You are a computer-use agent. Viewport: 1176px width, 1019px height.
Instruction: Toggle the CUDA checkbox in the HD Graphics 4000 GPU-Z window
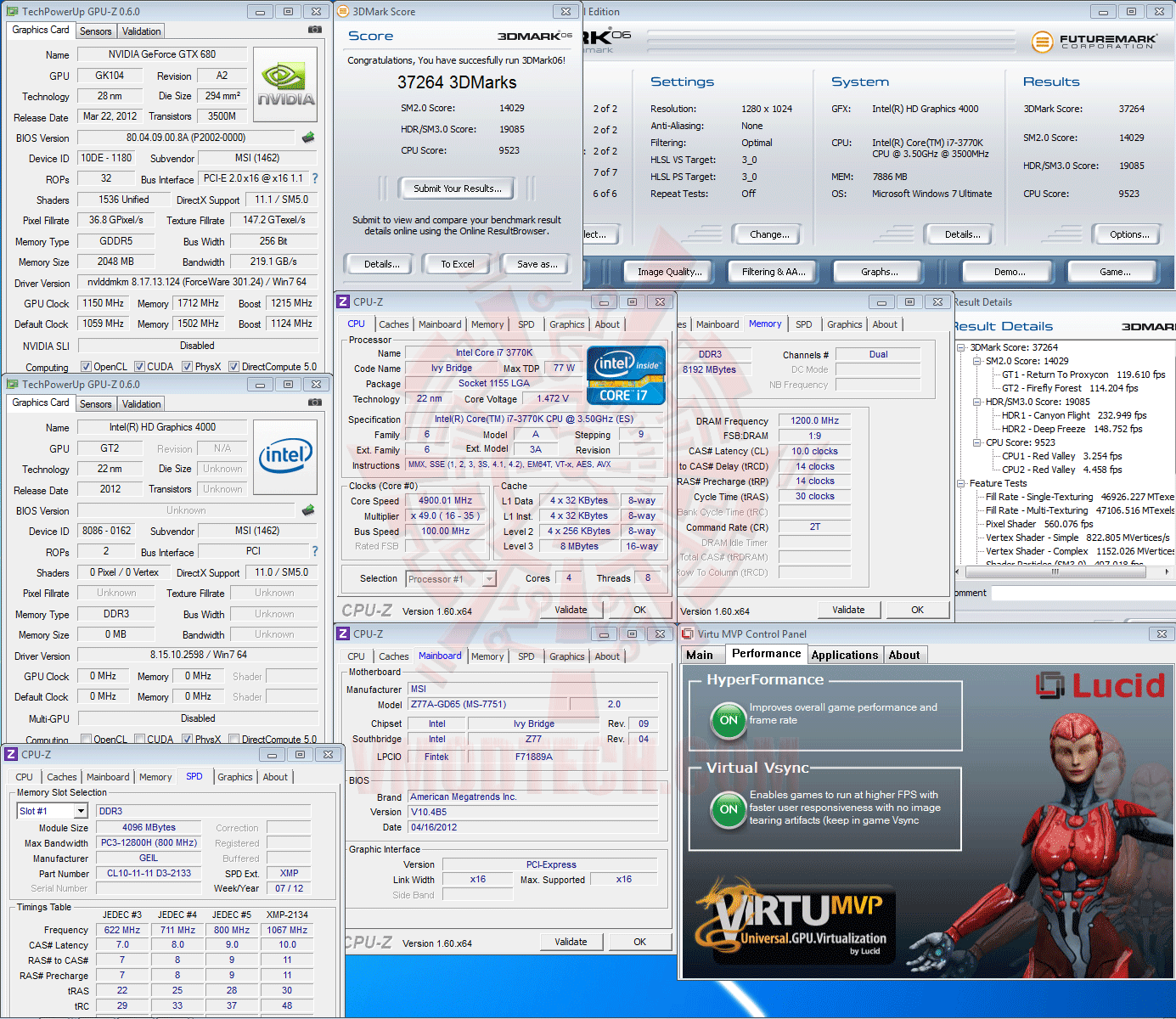139,740
